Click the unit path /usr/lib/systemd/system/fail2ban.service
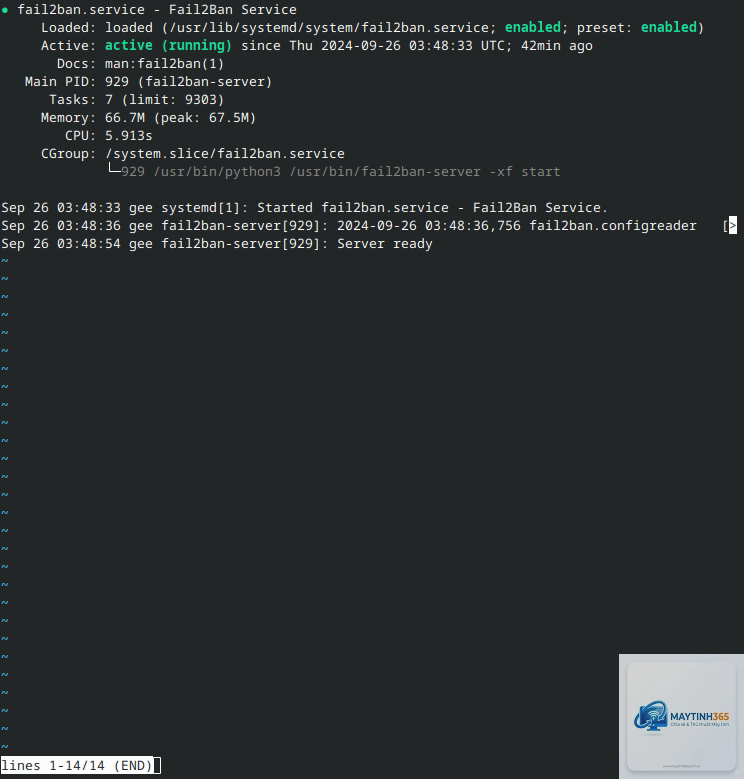744x779 pixels. [330, 28]
